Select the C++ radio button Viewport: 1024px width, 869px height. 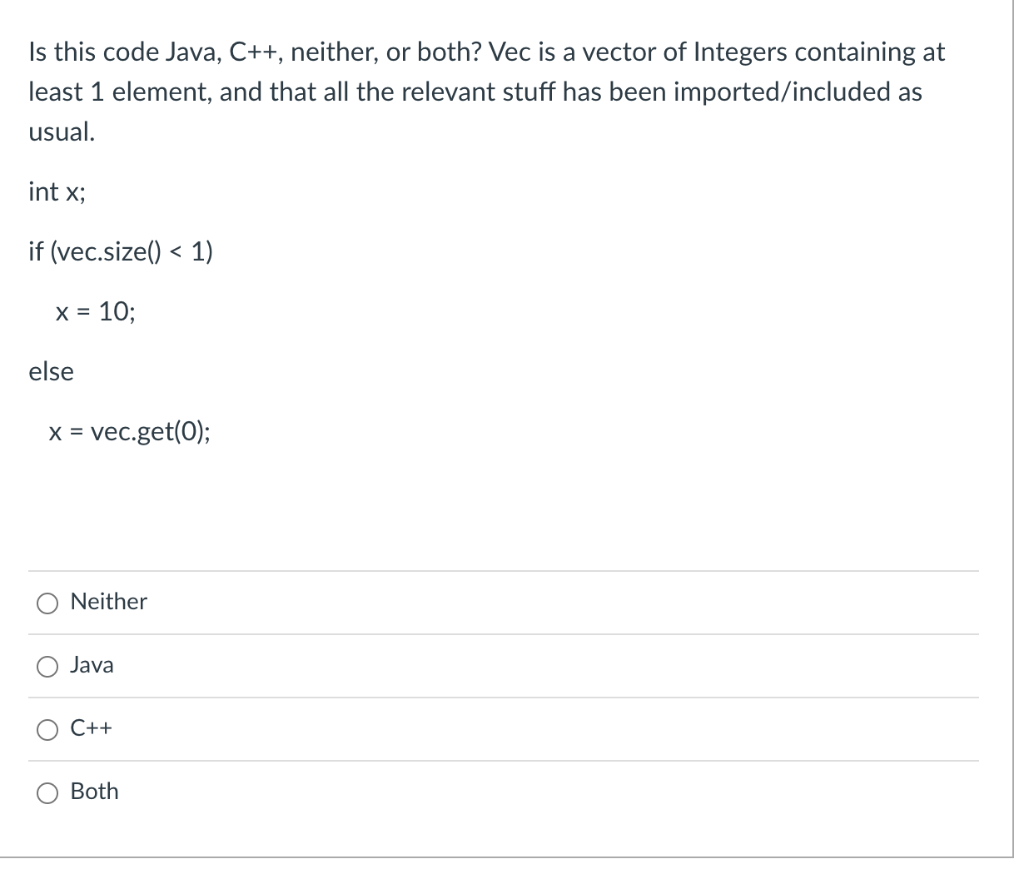[46, 730]
